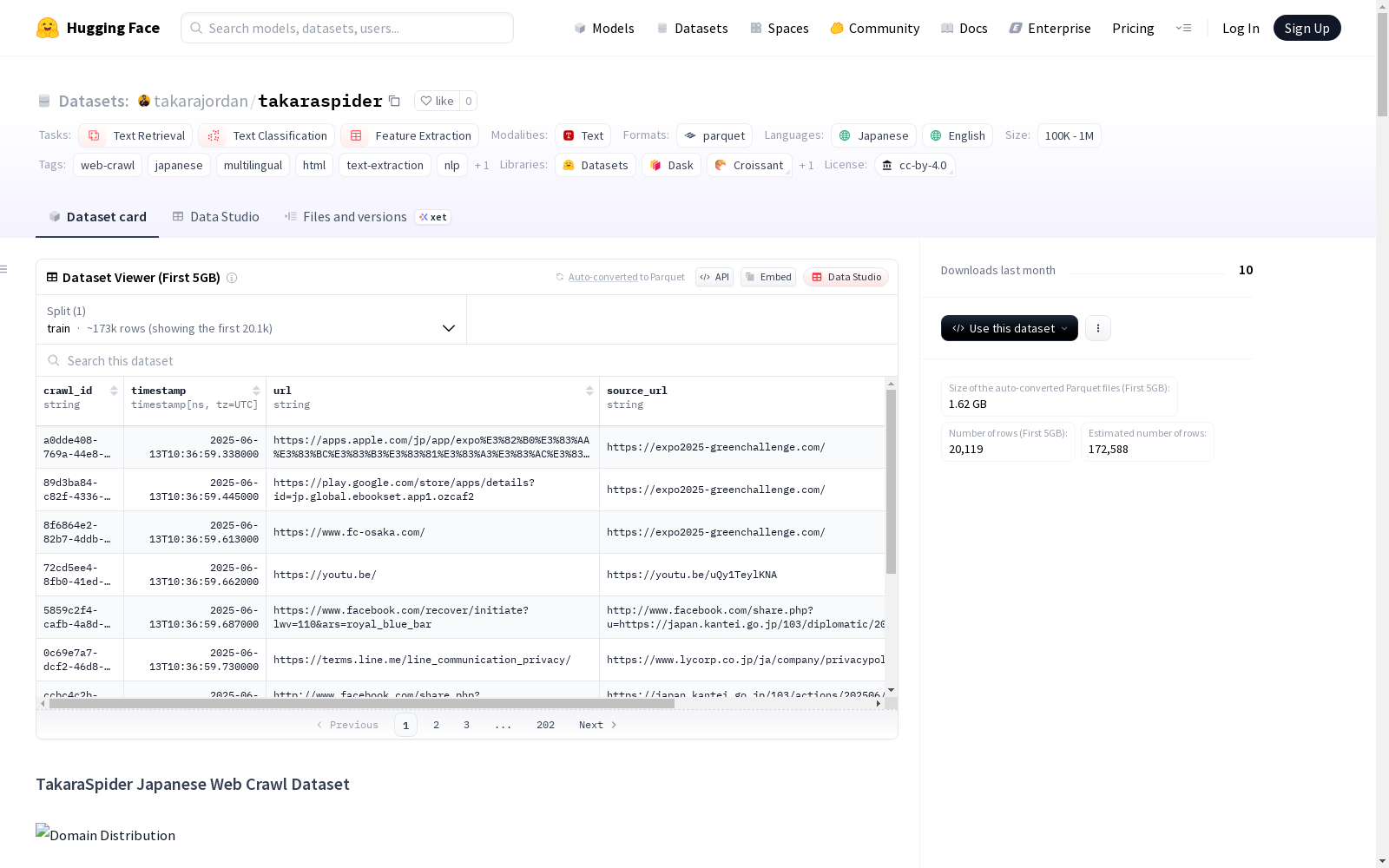Viewport: 1389px width, 868px height.
Task: Click the Hugging Face logo icon
Action: [x=48, y=28]
